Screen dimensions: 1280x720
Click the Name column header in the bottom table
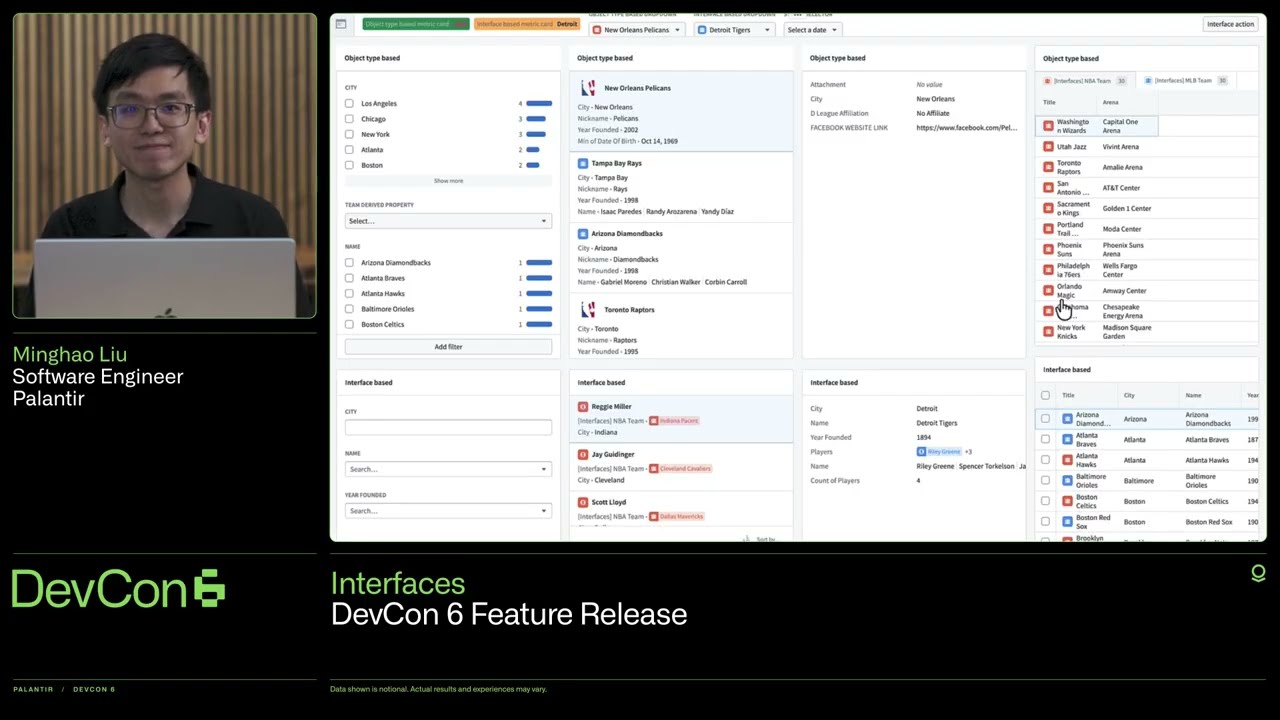tap(1193, 395)
